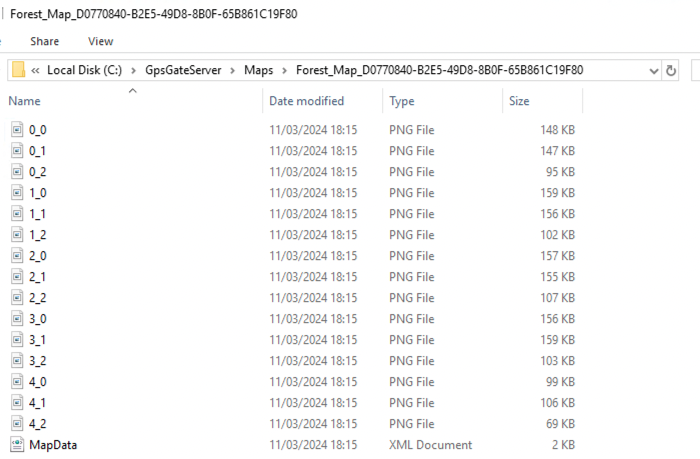This screenshot has width=700, height=459.
Task: Click the PNG icon of file 3_2
Action: click(x=17, y=361)
